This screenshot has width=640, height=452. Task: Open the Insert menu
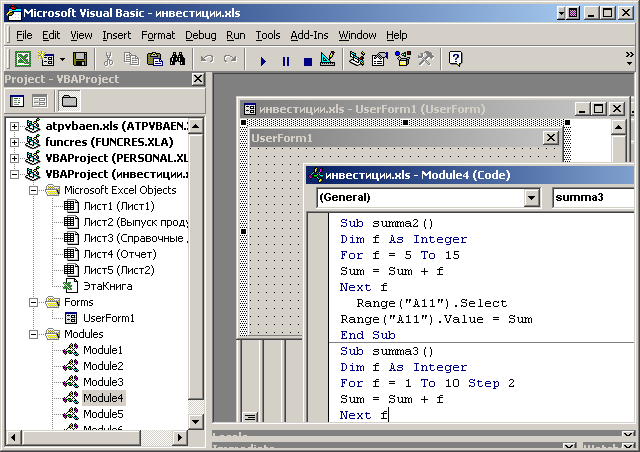(x=117, y=36)
